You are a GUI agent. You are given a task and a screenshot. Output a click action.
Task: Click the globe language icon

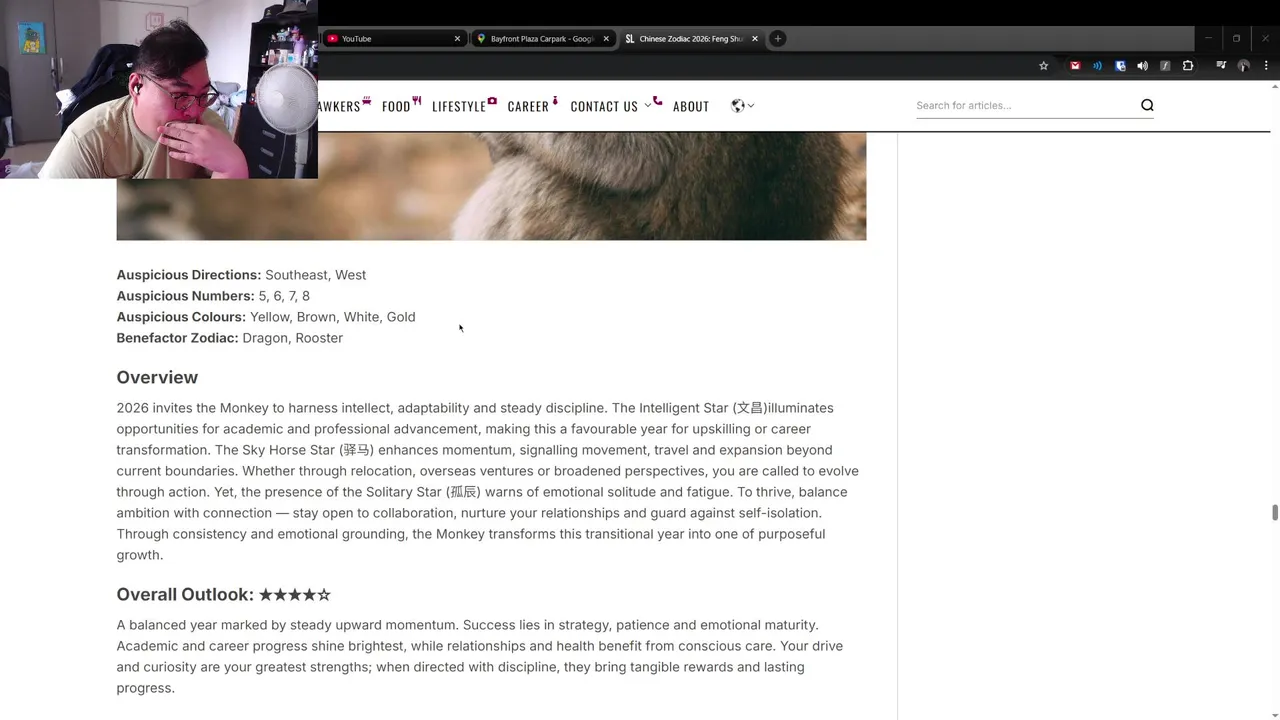pos(738,106)
